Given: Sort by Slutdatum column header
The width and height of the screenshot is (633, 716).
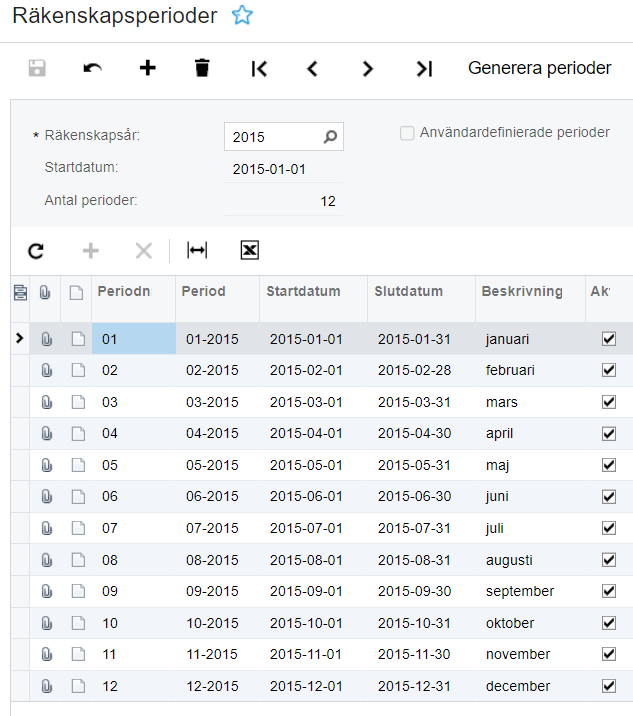Looking at the screenshot, I should (421, 299).
